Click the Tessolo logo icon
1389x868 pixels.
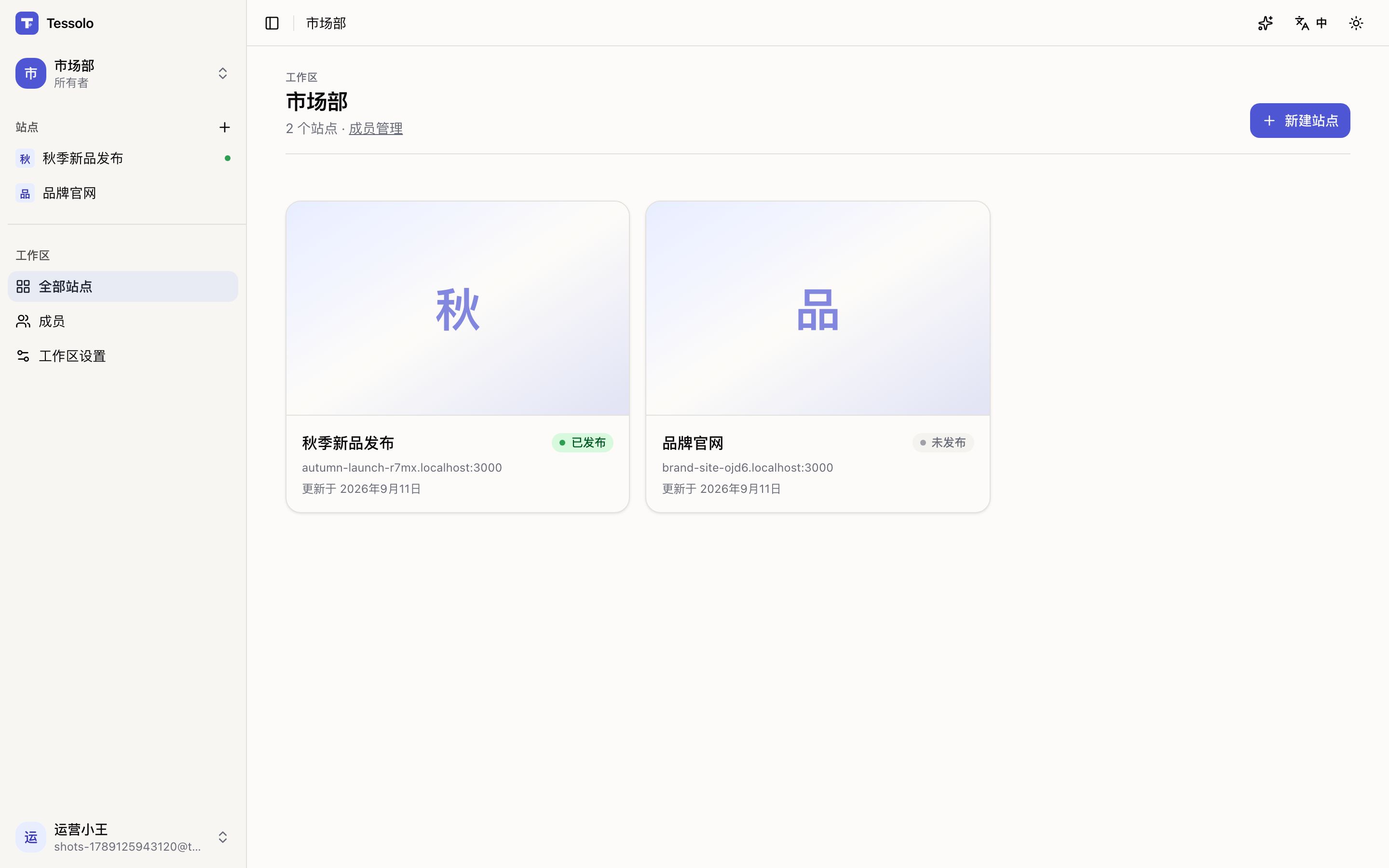click(x=27, y=24)
